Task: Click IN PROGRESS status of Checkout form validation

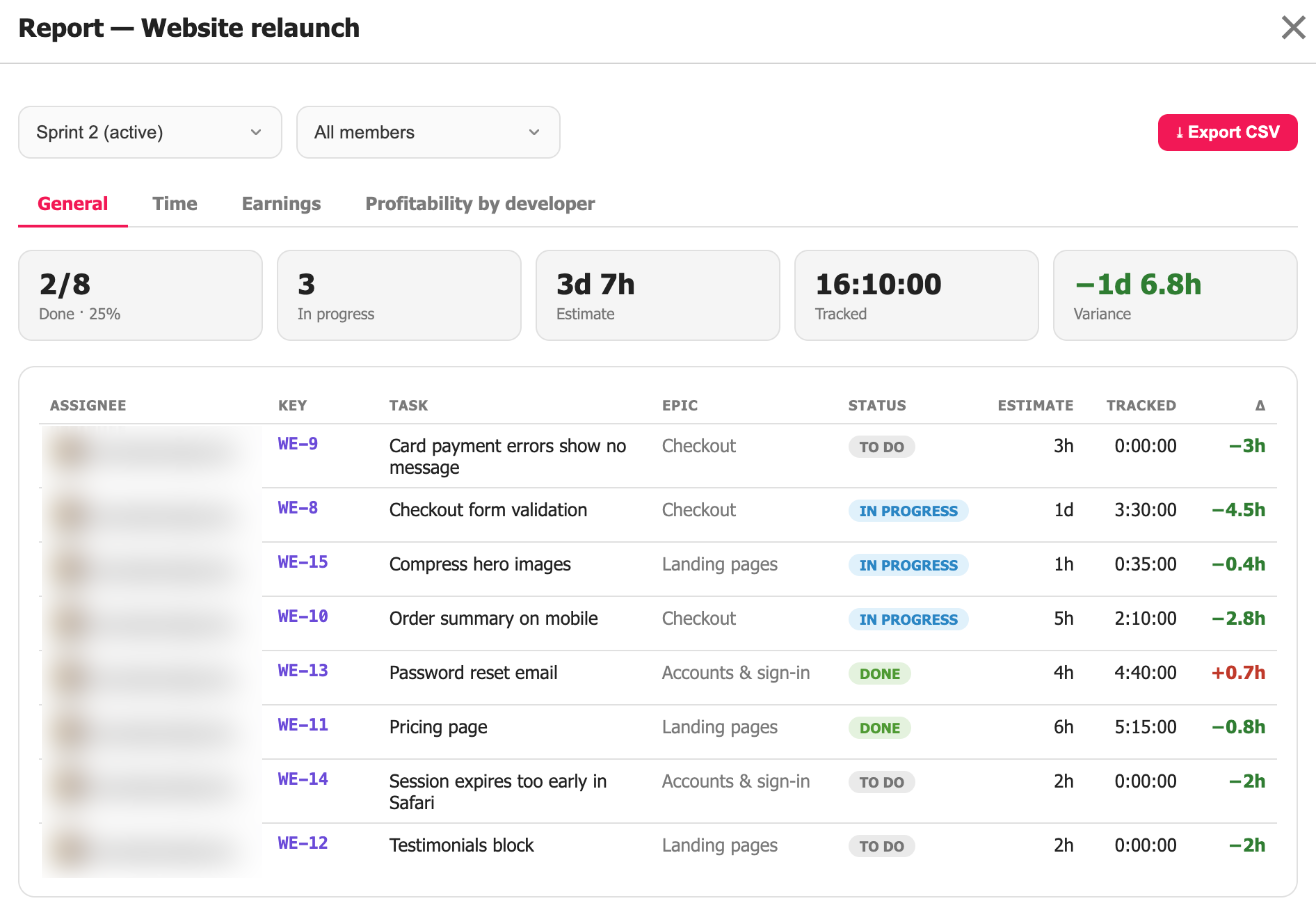Action: (908, 511)
